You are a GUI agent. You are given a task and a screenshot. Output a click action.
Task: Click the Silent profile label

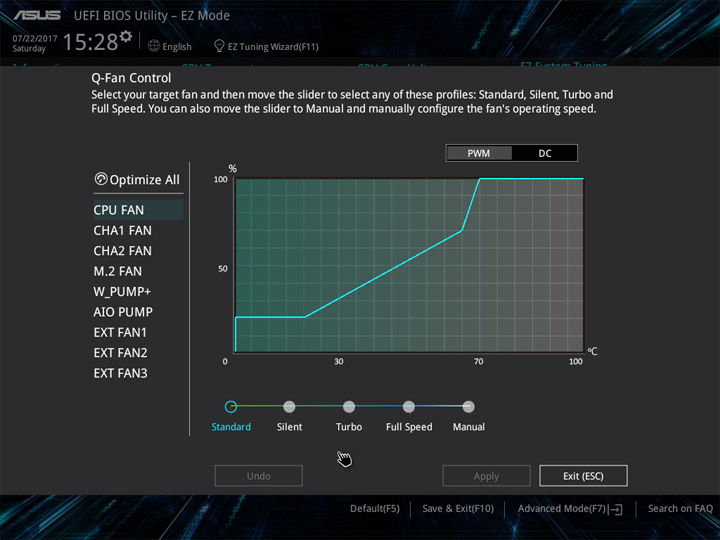pyautogui.click(x=289, y=427)
